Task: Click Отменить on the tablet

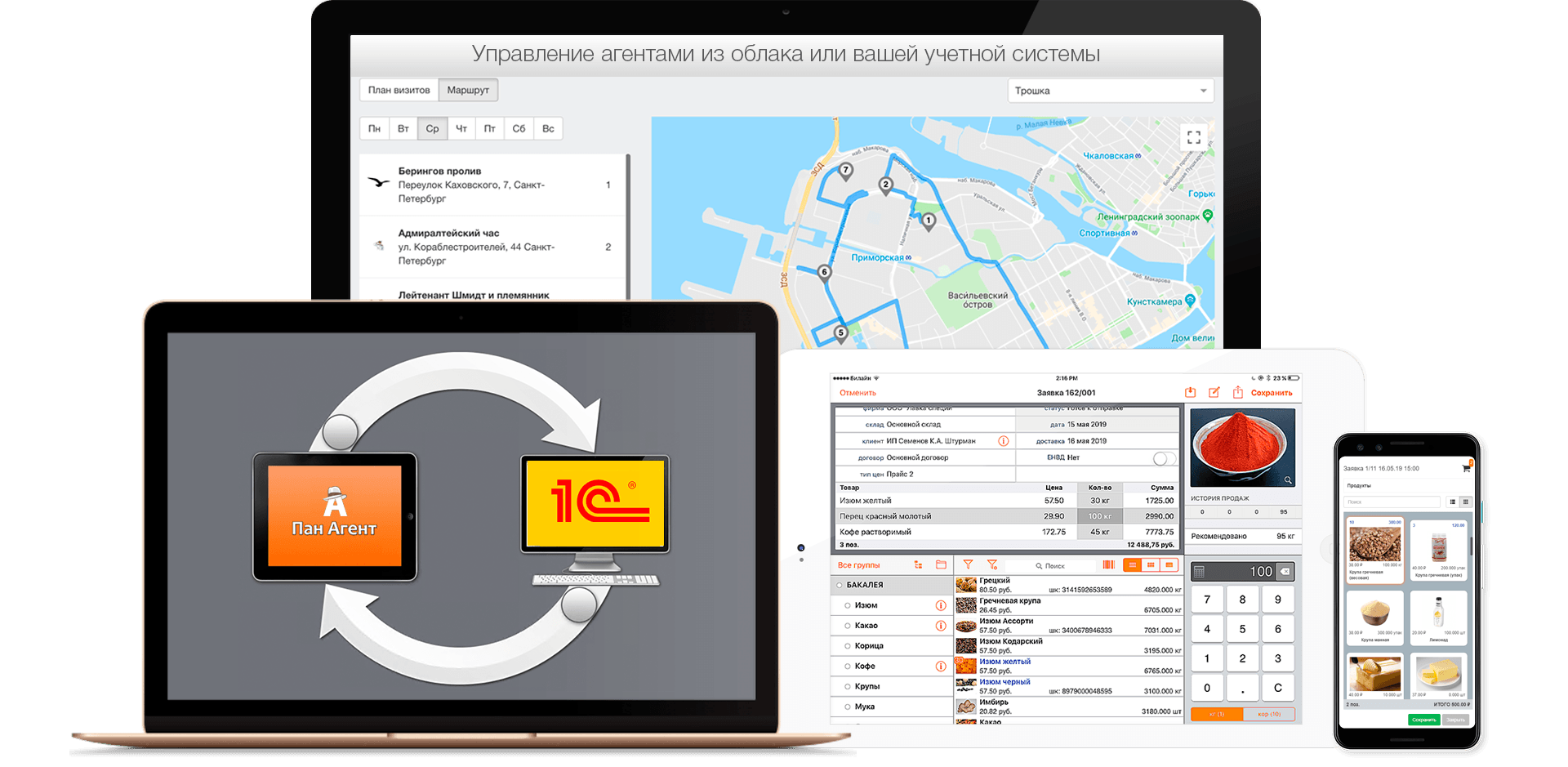Action: coord(857,394)
